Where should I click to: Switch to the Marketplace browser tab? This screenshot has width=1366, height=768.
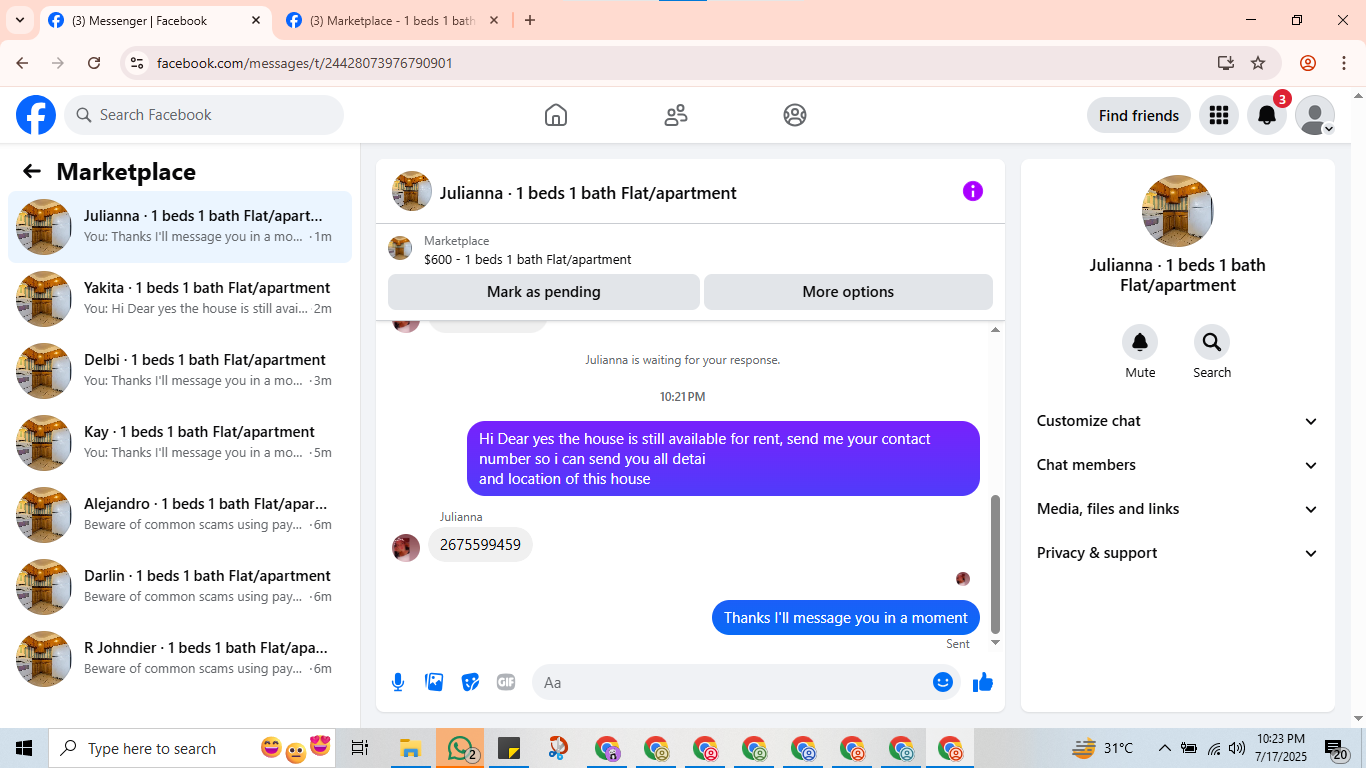(393, 20)
